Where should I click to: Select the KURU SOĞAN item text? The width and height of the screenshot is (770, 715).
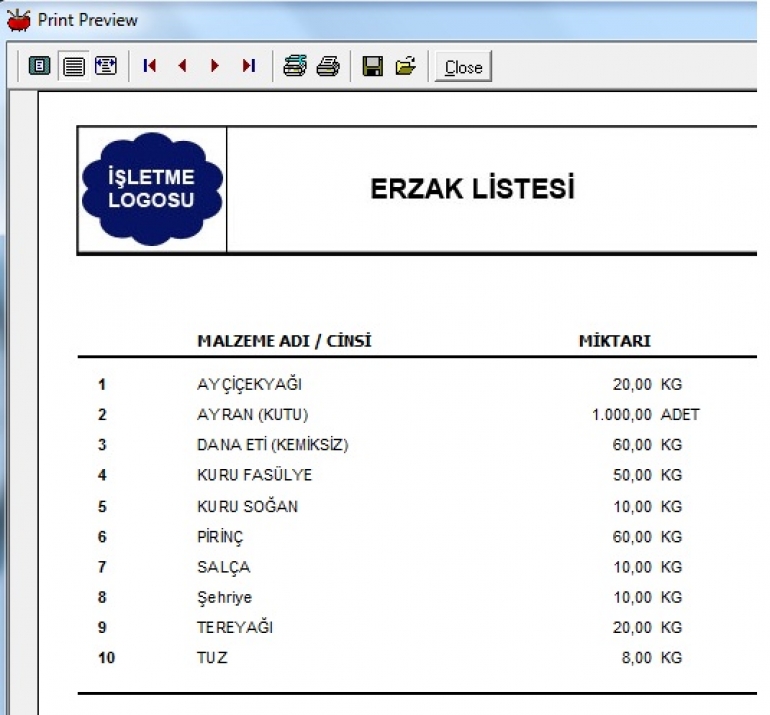click(x=248, y=506)
